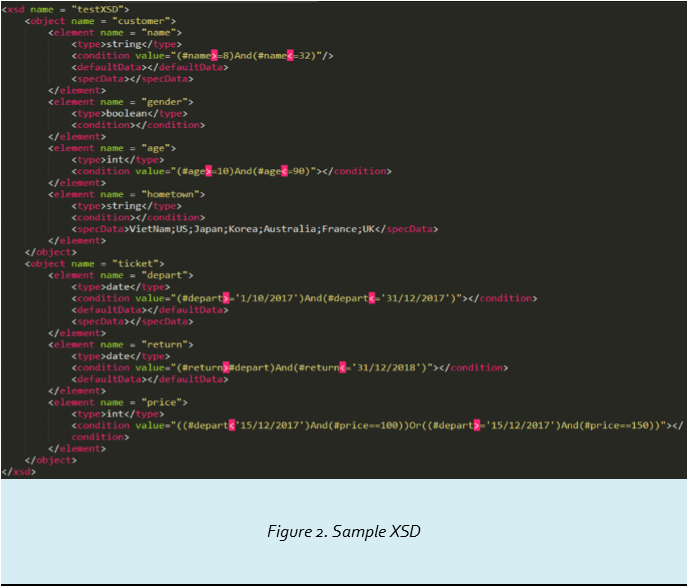Click the price condition with Or expression

(377, 431)
